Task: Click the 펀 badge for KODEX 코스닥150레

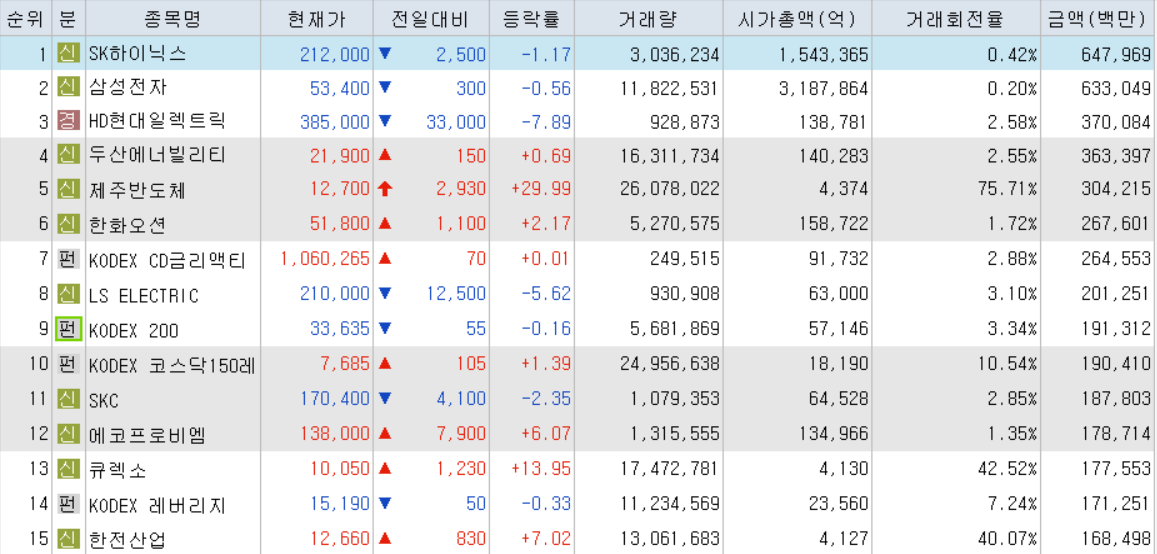Action: coord(68,364)
